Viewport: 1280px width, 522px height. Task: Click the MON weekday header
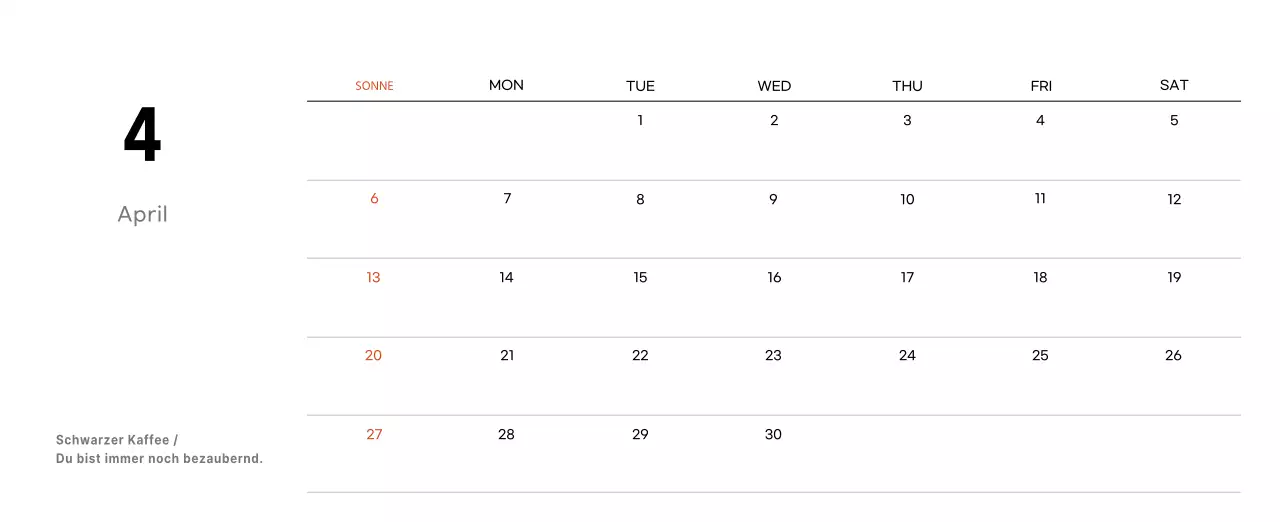(506, 85)
